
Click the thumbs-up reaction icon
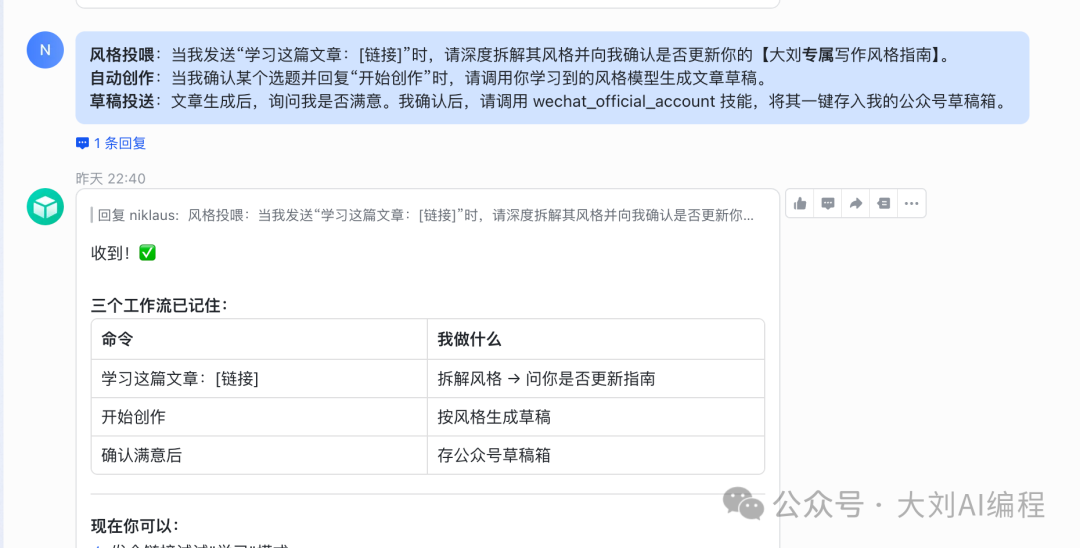tap(800, 203)
